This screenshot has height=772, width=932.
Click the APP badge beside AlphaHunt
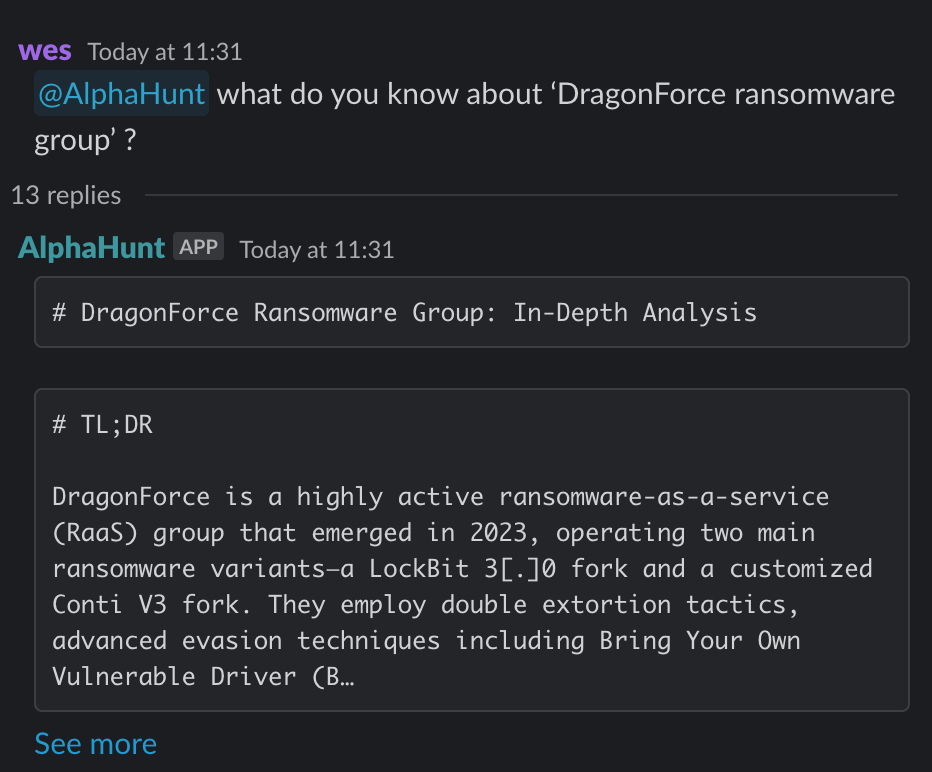[x=199, y=246]
